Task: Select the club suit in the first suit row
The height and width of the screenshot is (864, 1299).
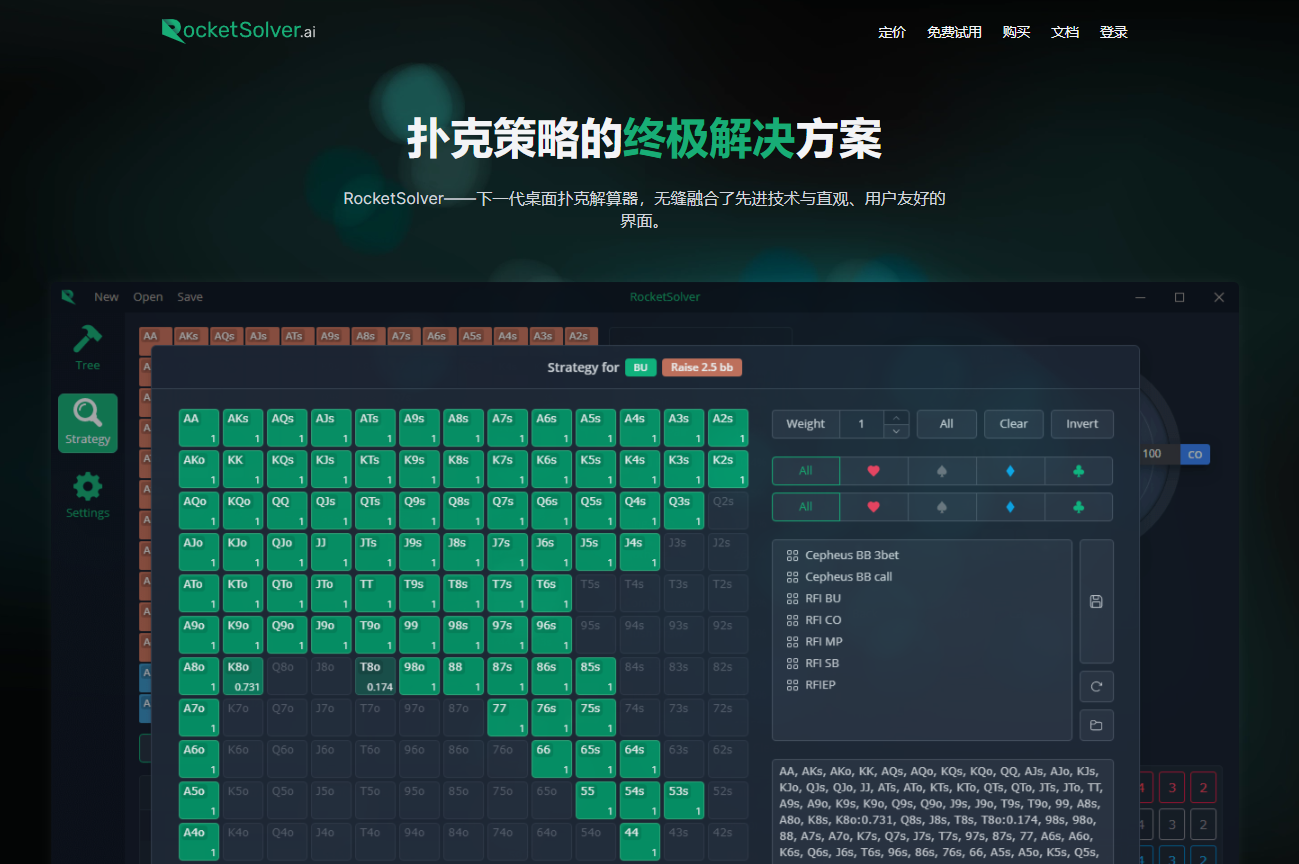Action: click(1078, 471)
